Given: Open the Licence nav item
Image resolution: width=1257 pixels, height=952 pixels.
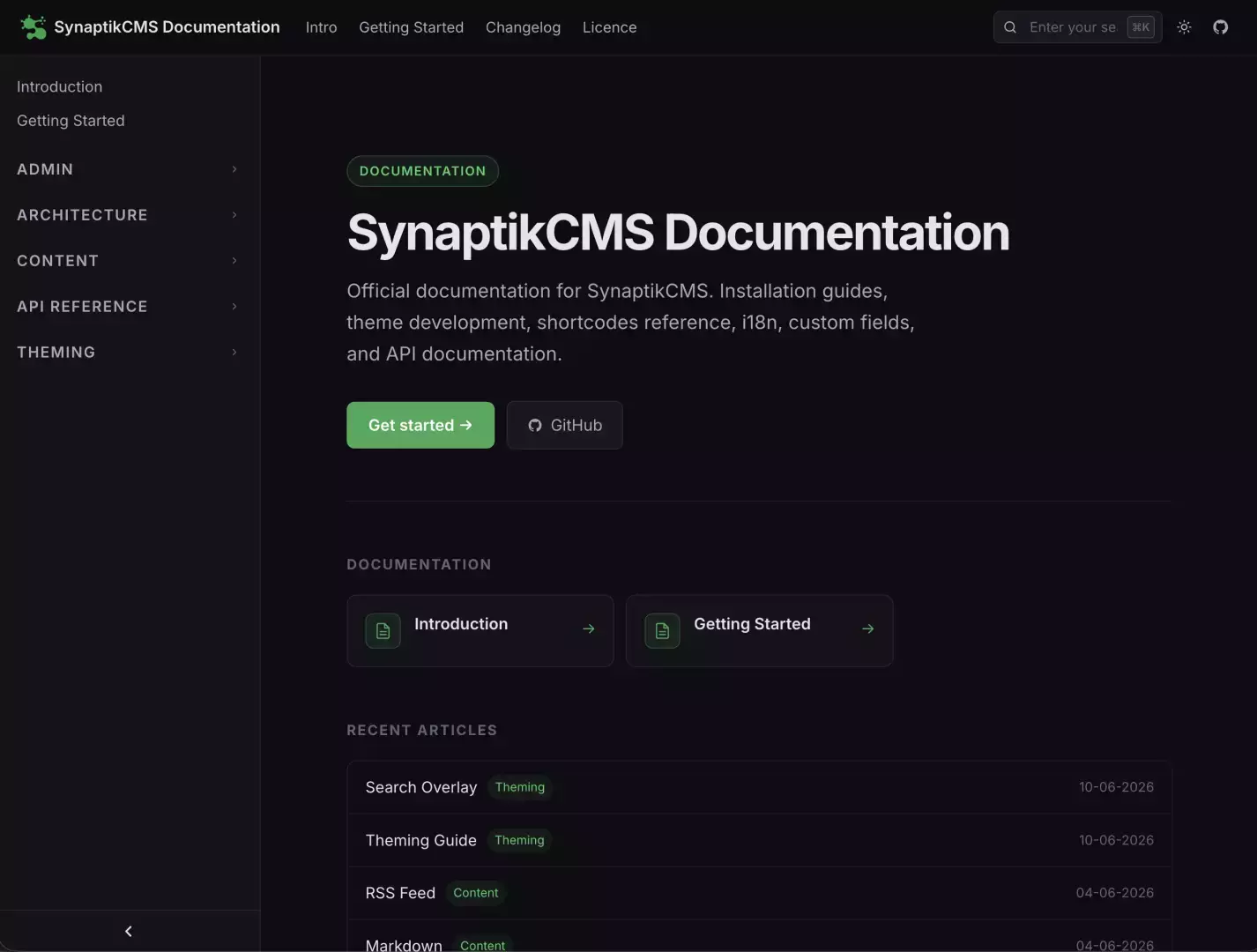Looking at the screenshot, I should click(609, 27).
